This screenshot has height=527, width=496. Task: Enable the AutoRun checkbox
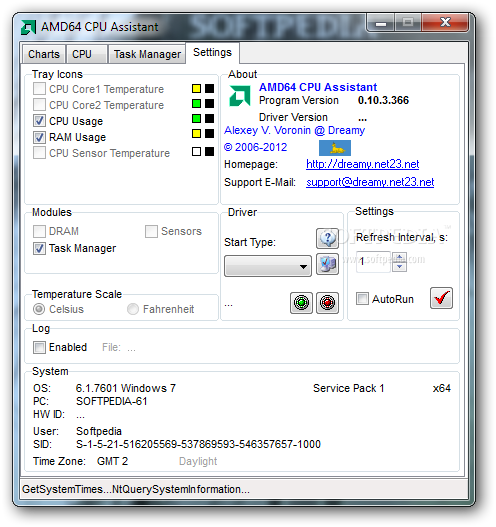(x=362, y=299)
